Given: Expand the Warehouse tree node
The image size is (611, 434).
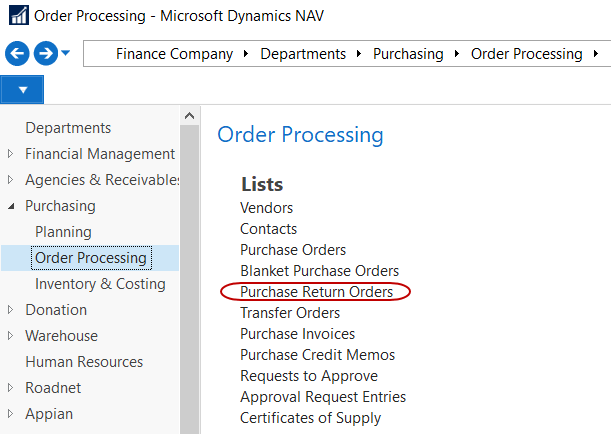Looking at the screenshot, I should (x=11, y=336).
